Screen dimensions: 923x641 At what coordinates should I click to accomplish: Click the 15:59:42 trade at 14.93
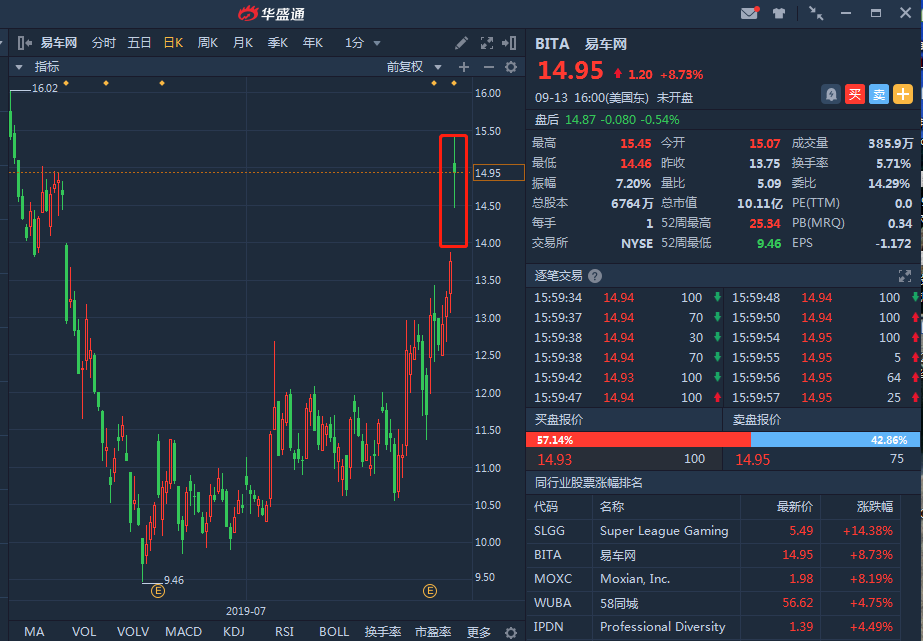[x=623, y=378]
